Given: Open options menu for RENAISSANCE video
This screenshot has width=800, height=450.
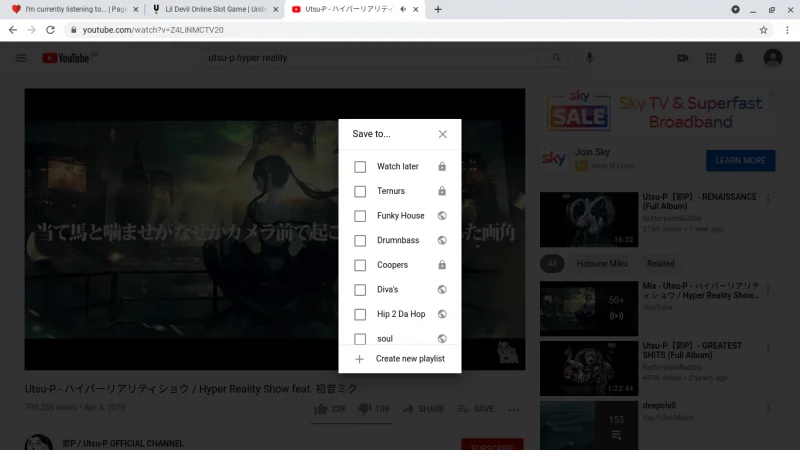Looking at the screenshot, I should point(768,201).
